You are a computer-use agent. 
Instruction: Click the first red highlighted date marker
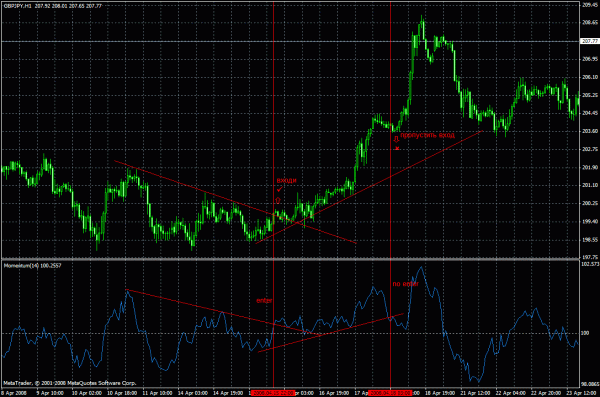coord(273,393)
